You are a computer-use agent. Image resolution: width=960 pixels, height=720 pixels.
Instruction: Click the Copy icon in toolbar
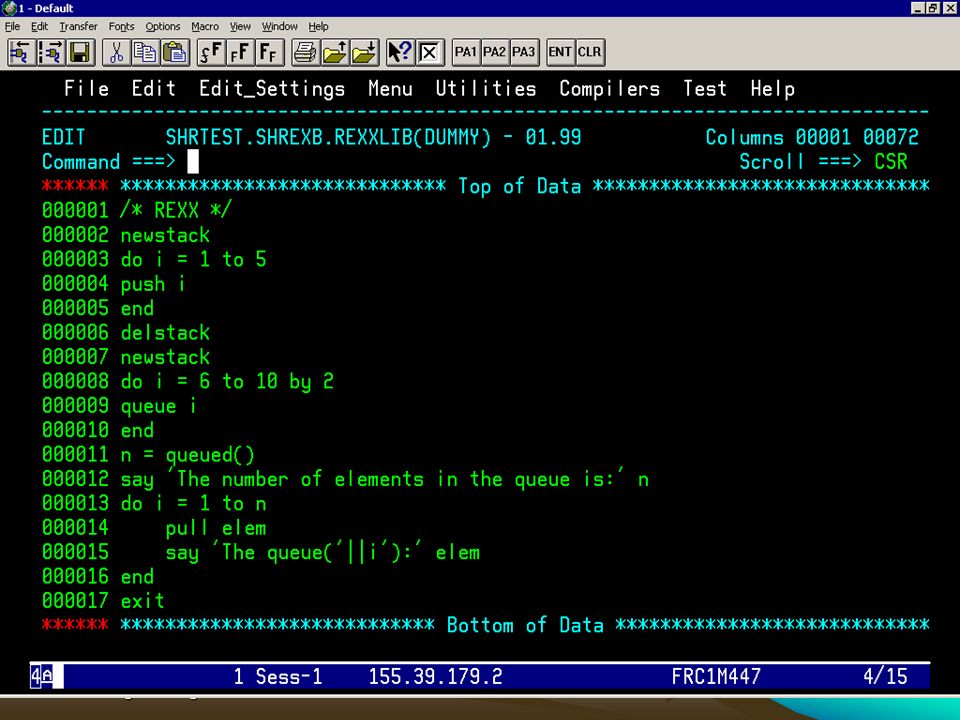coord(145,52)
